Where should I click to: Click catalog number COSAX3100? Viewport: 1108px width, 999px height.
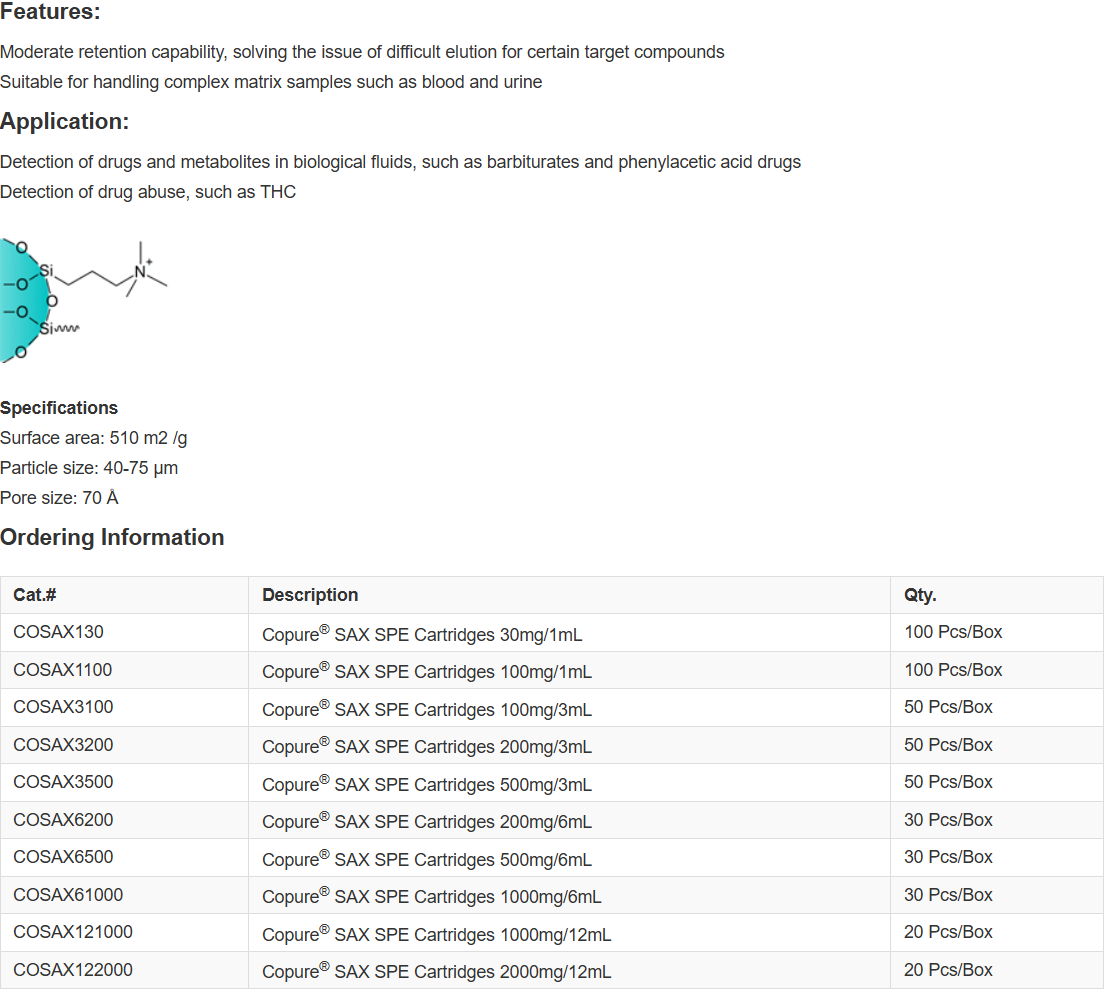pos(63,707)
